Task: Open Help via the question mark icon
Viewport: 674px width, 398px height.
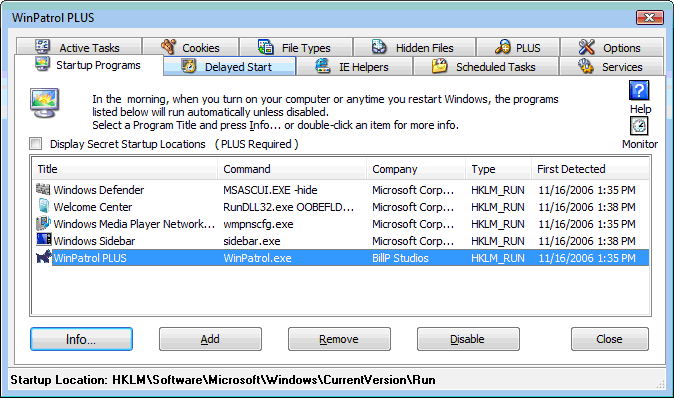Action: coord(639,90)
